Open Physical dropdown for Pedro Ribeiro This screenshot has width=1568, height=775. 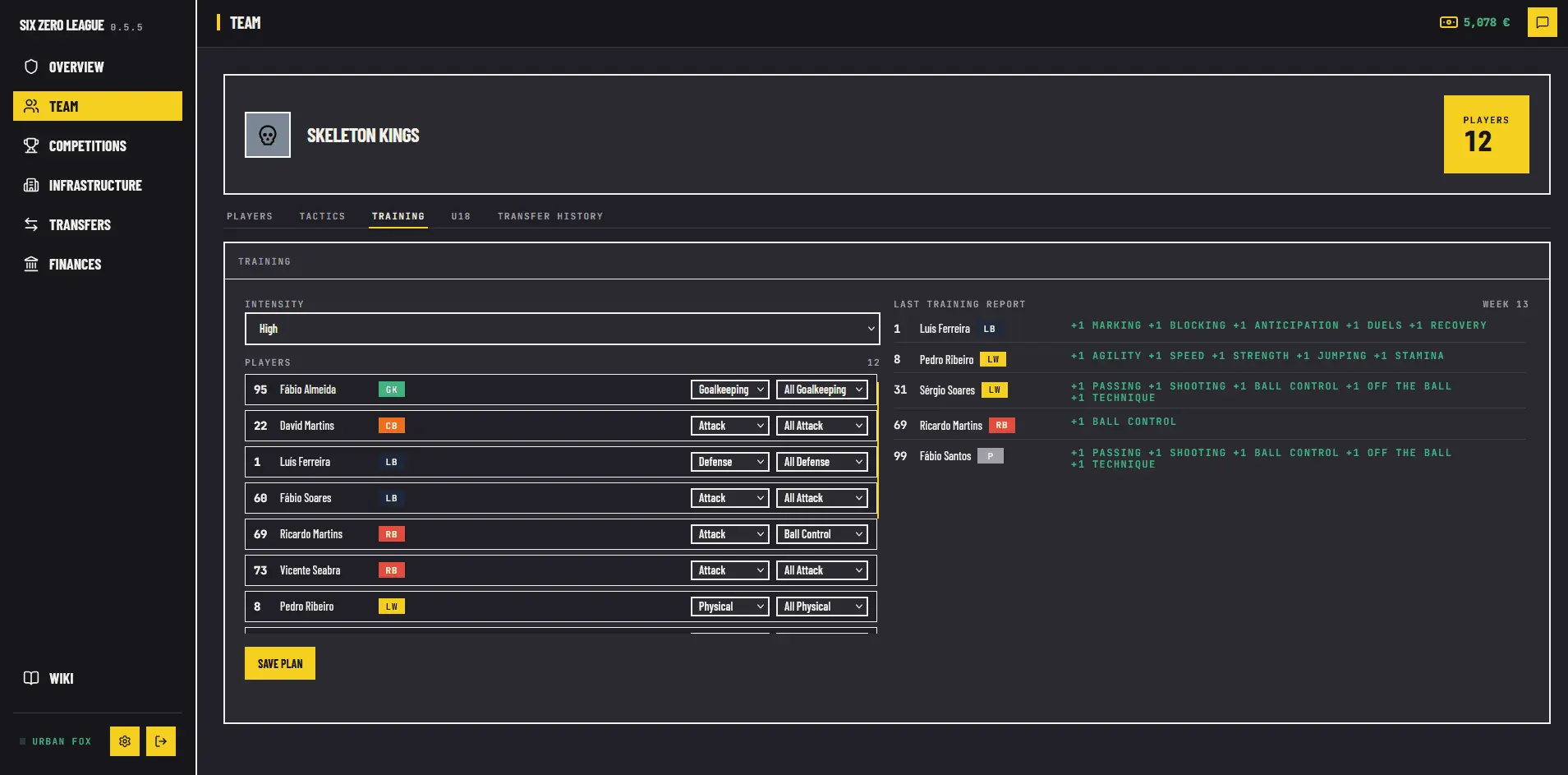(730, 607)
